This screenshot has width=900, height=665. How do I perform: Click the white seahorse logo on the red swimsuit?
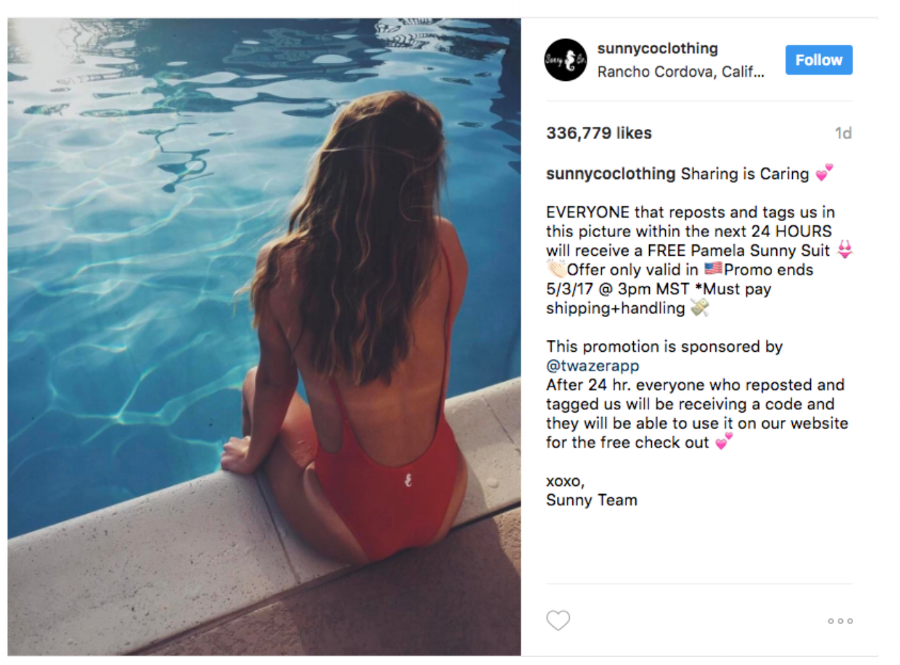coord(409,479)
